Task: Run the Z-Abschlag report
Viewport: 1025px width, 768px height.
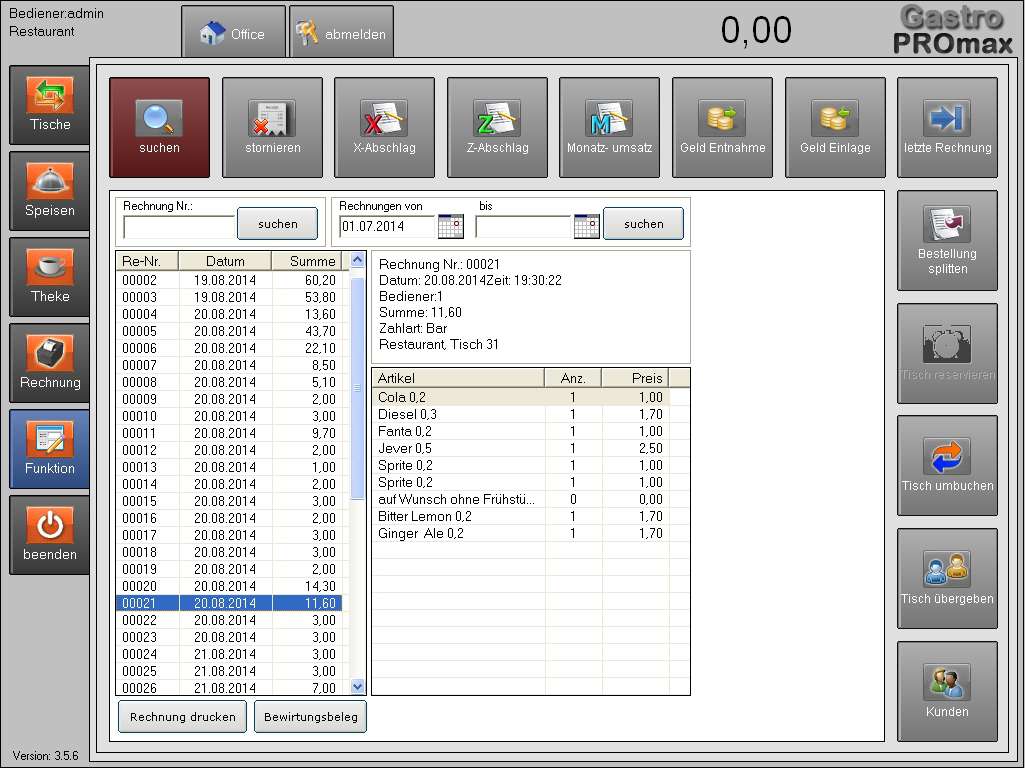Action: (497, 127)
